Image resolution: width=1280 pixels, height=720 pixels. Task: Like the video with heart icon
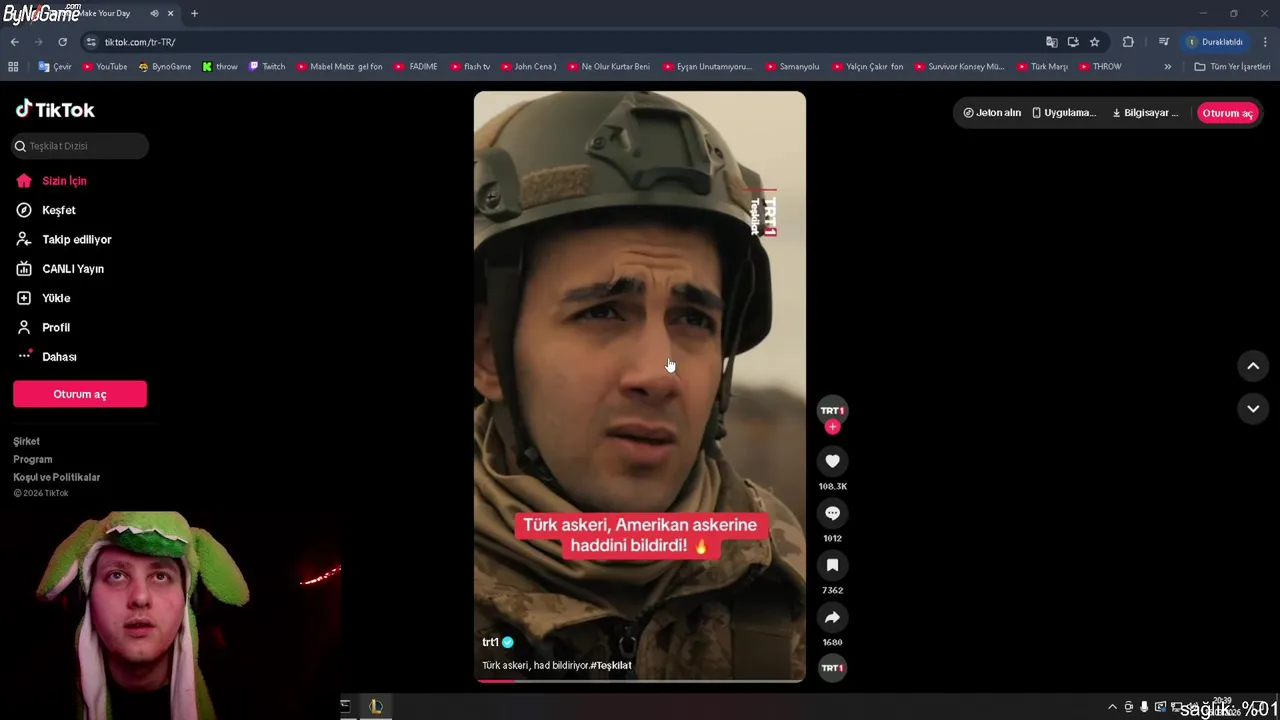pos(832,461)
